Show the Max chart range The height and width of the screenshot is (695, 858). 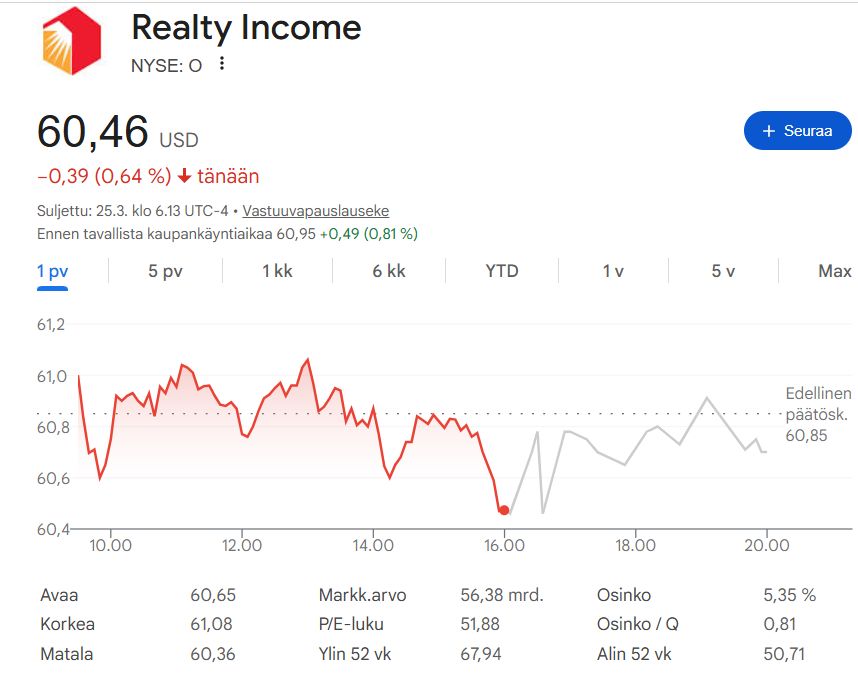tap(834, 271)
